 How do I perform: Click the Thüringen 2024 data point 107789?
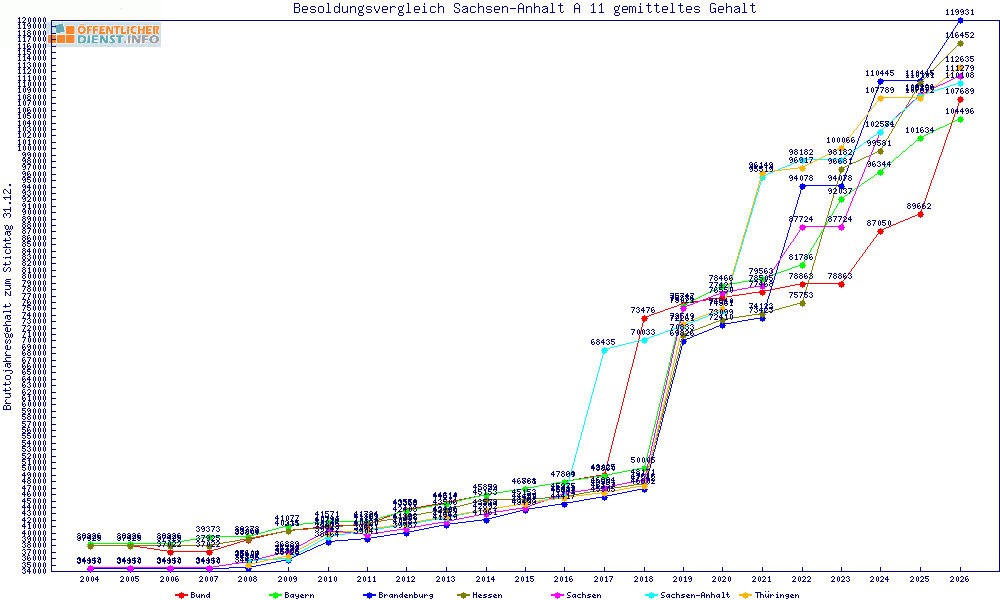881,98
